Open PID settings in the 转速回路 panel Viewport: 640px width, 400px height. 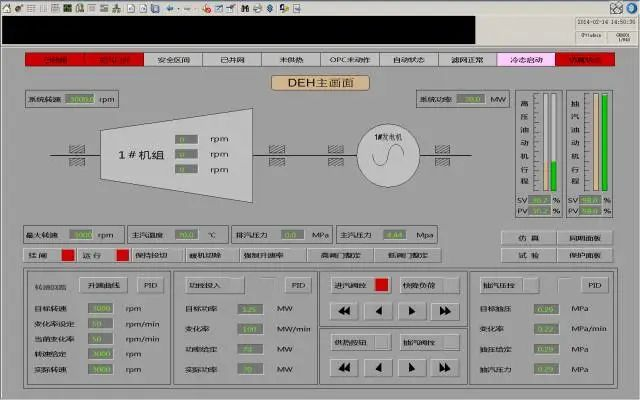151,285
